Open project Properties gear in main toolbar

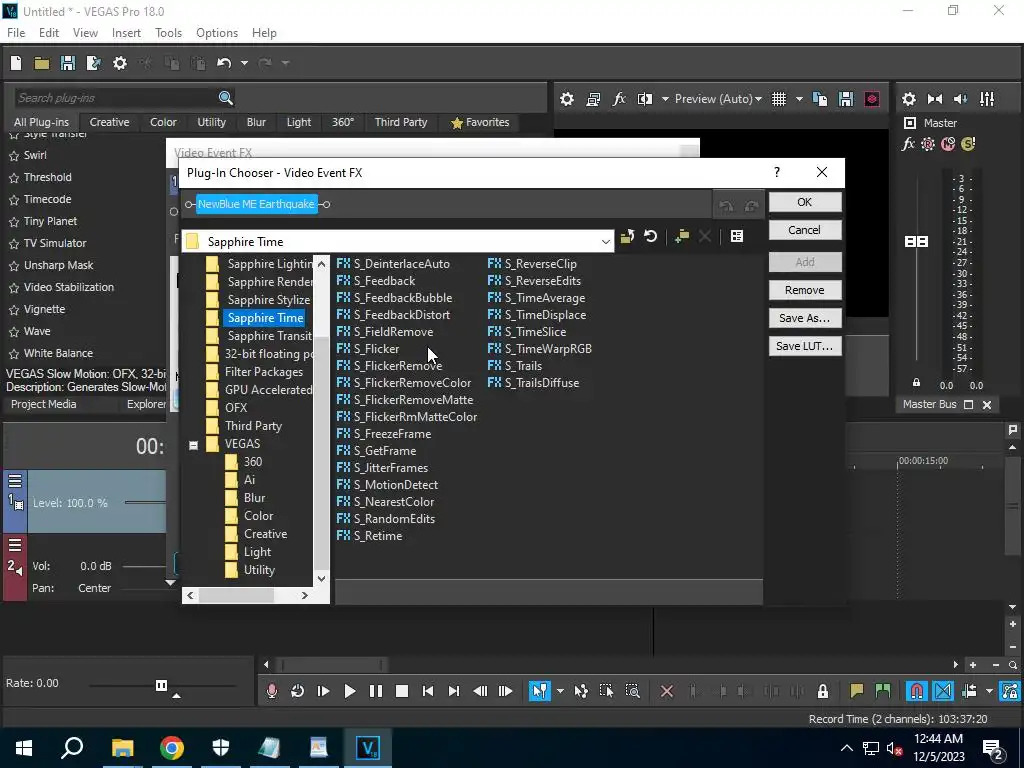coord(120,63)
